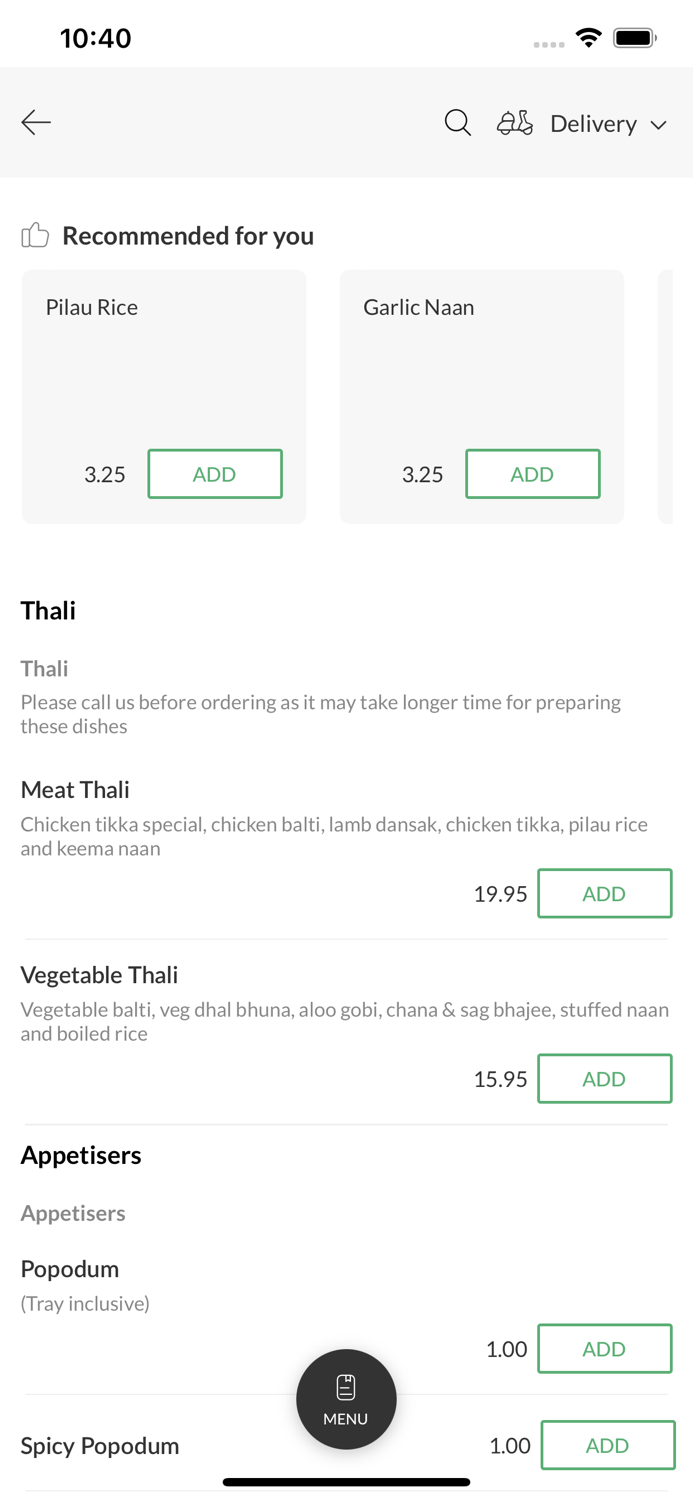Tap the delivery scooter icon

514,122
